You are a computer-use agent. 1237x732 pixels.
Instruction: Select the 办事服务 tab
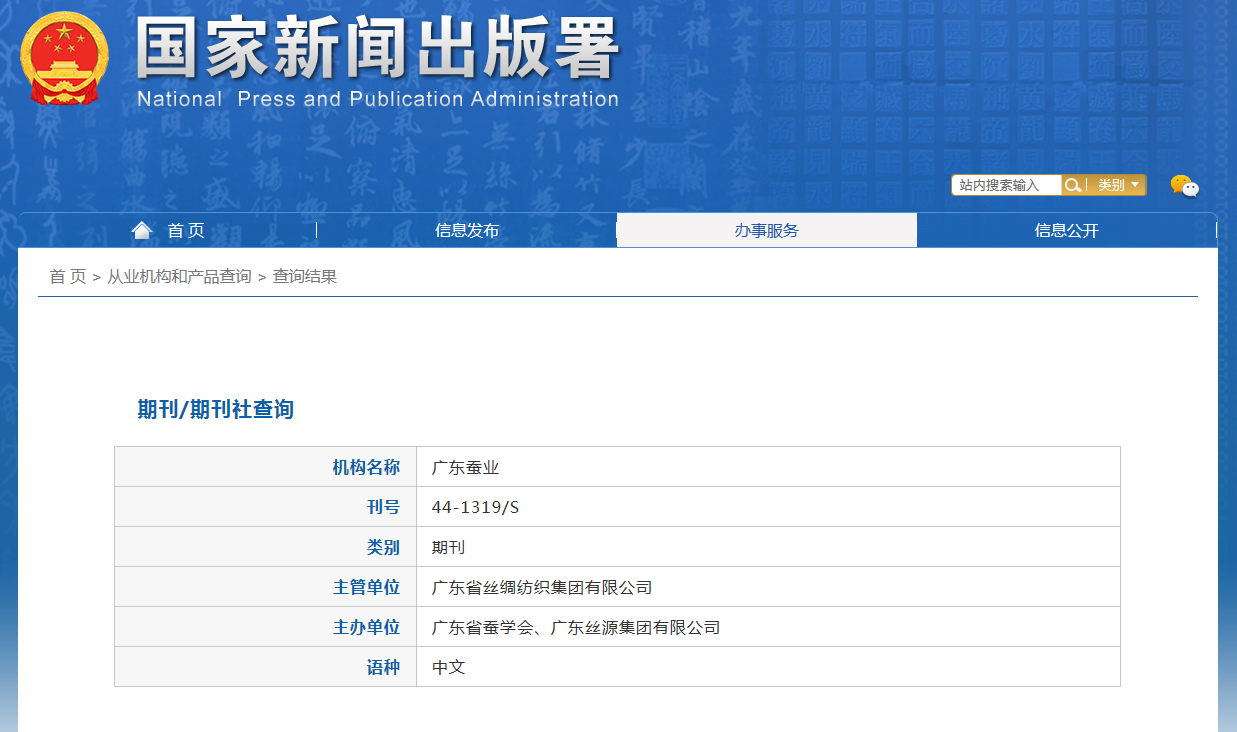[767, 229]
